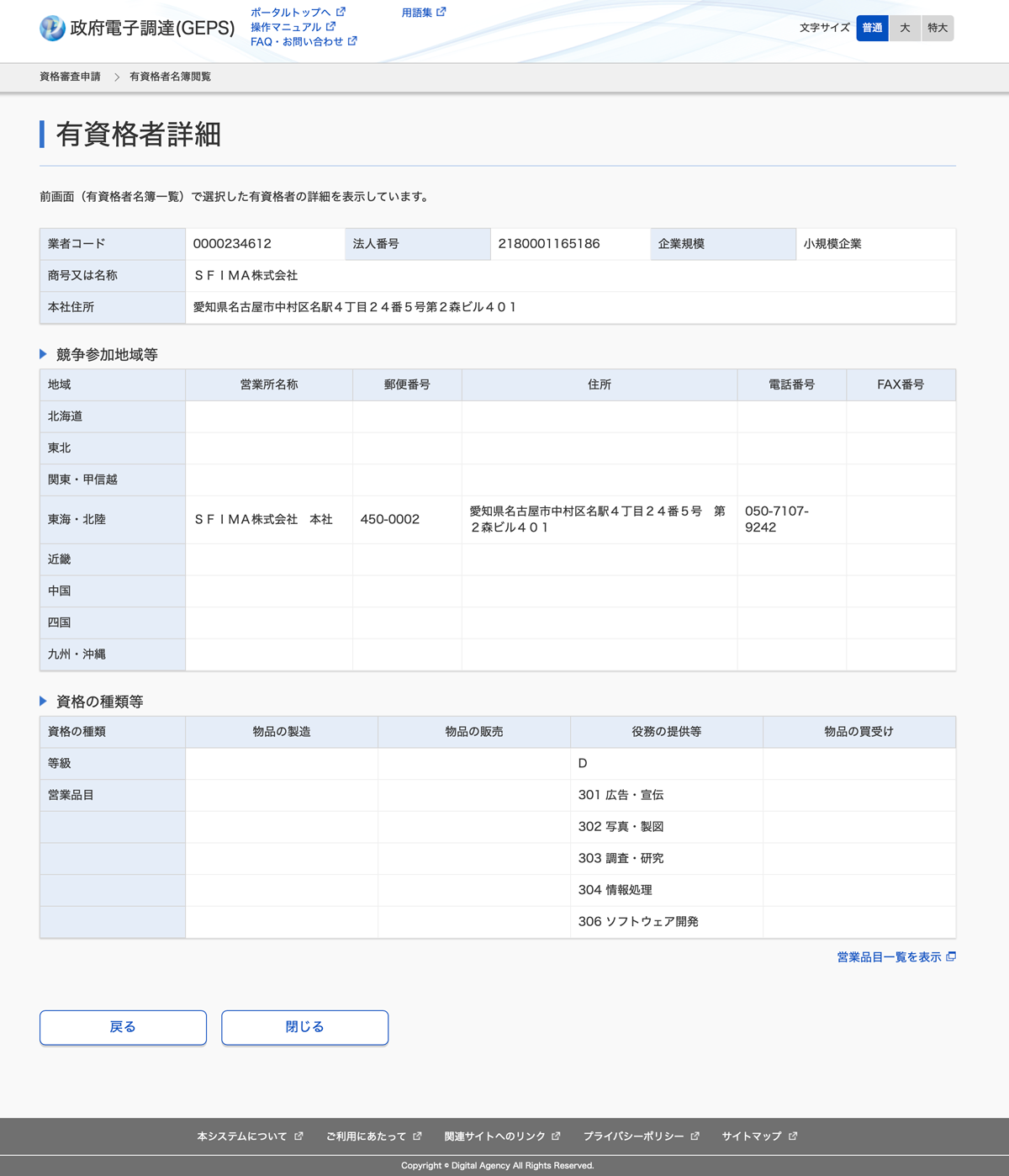
Task: Click external link icon beside サイトマップ
Action: tap(793, 1136)
